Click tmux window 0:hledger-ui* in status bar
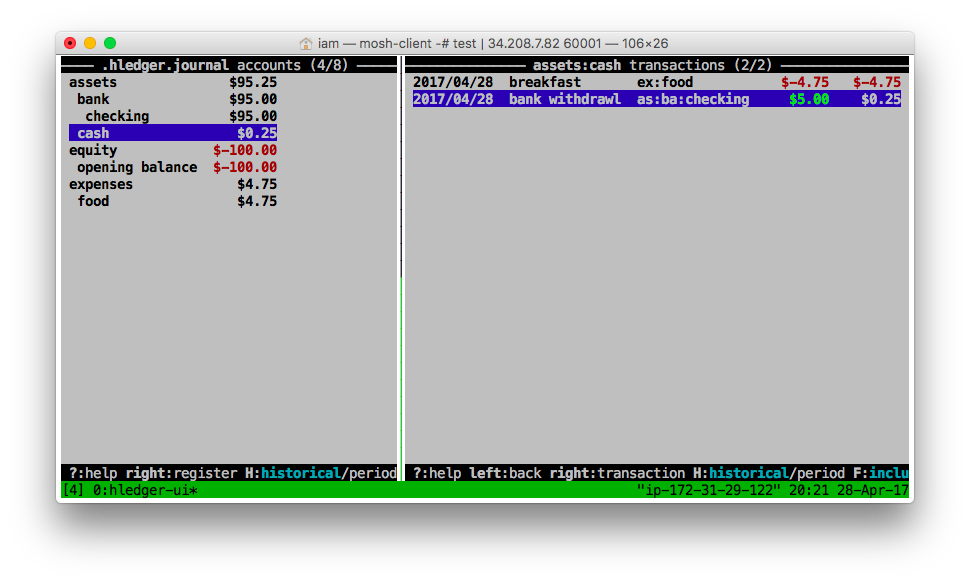Image resolution: width=970 pixels, height=583 pixels. 145,491
